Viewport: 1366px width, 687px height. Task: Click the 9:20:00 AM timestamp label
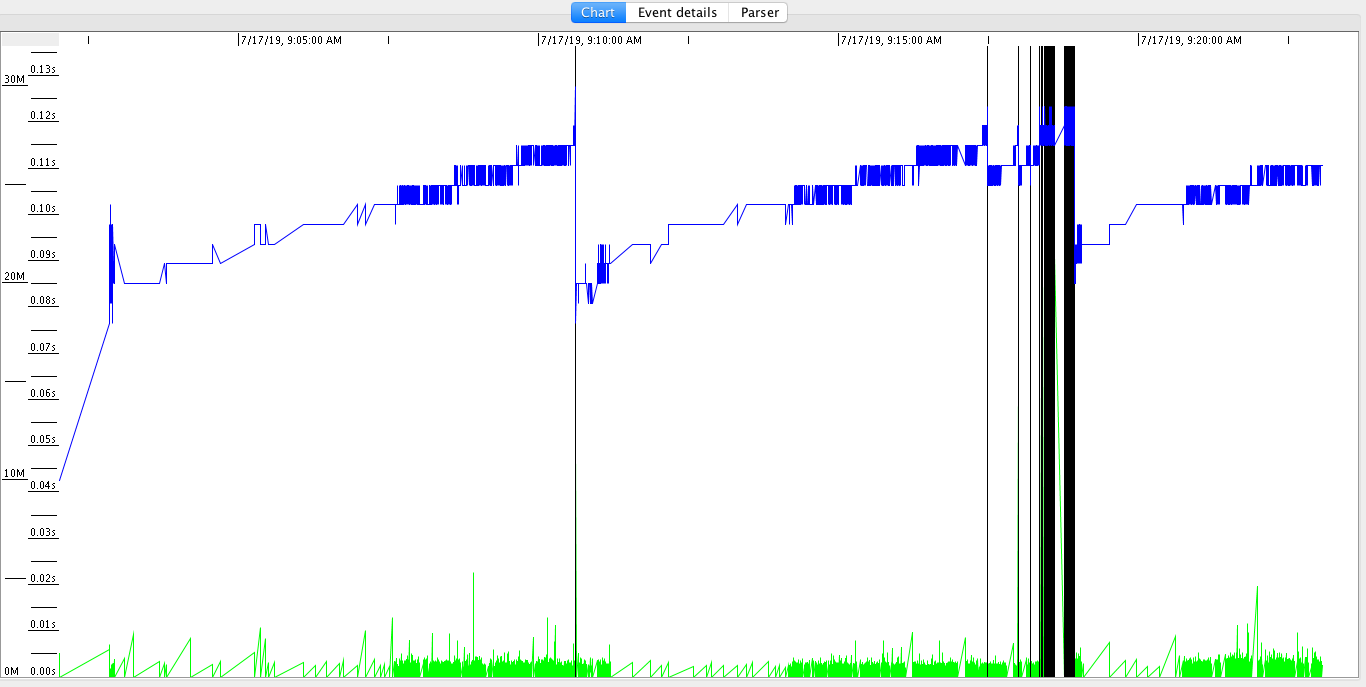(1191, 40)
